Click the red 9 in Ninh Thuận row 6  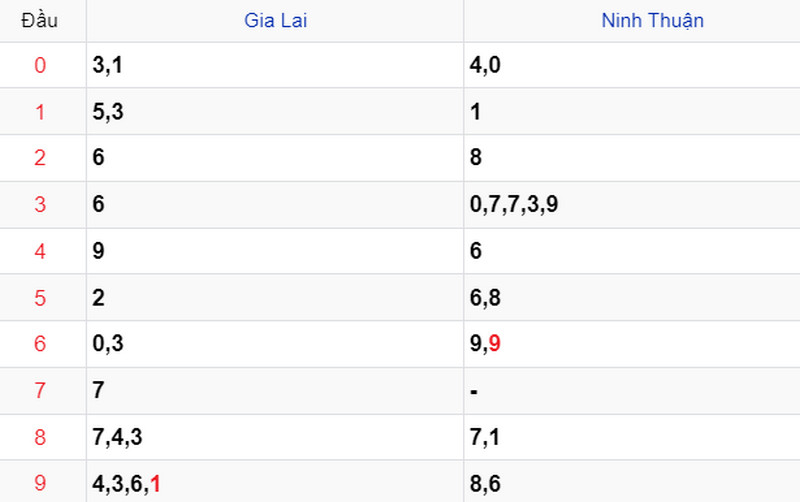click(x=494, y=343)
